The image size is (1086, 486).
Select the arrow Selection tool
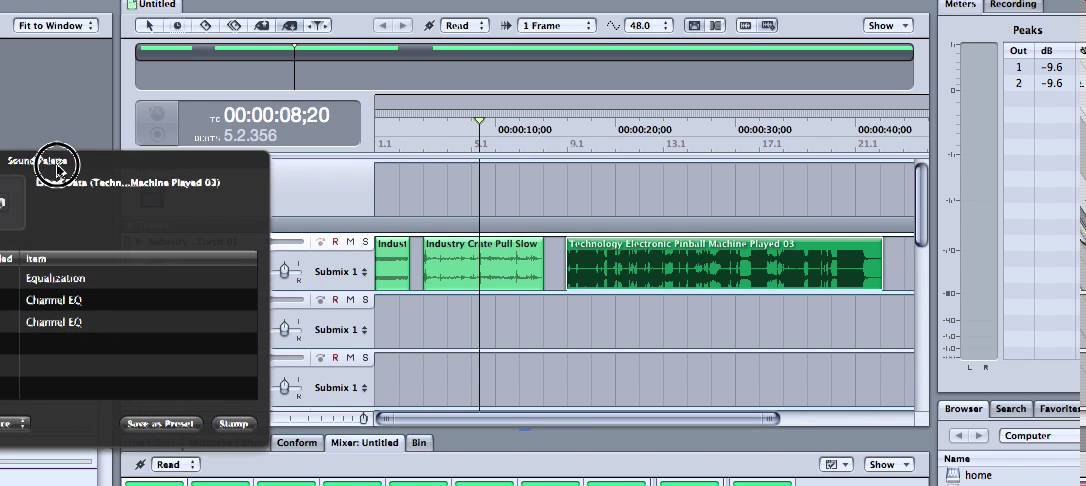(x=149, y=26)
